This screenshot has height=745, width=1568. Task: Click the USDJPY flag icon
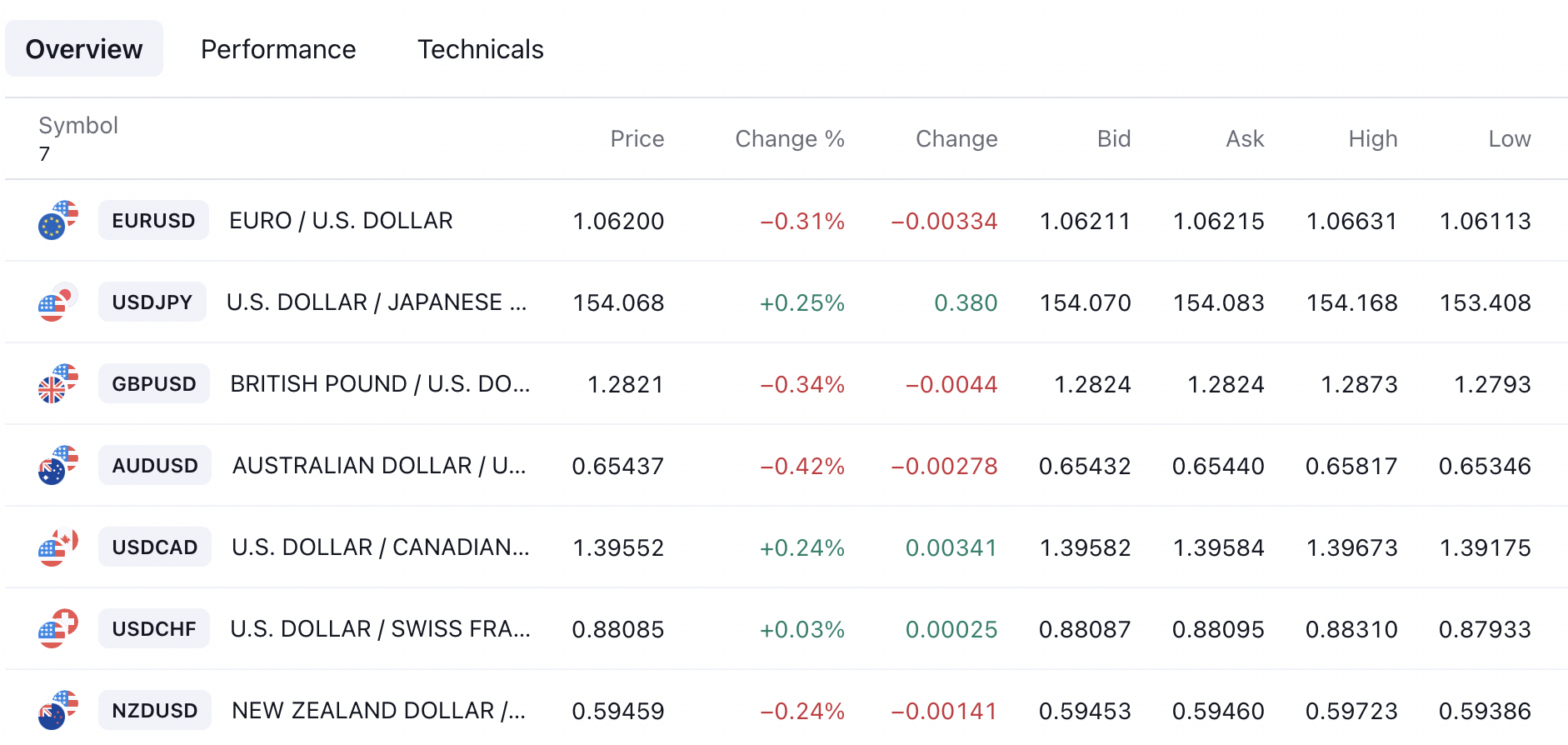pos(55,302)
